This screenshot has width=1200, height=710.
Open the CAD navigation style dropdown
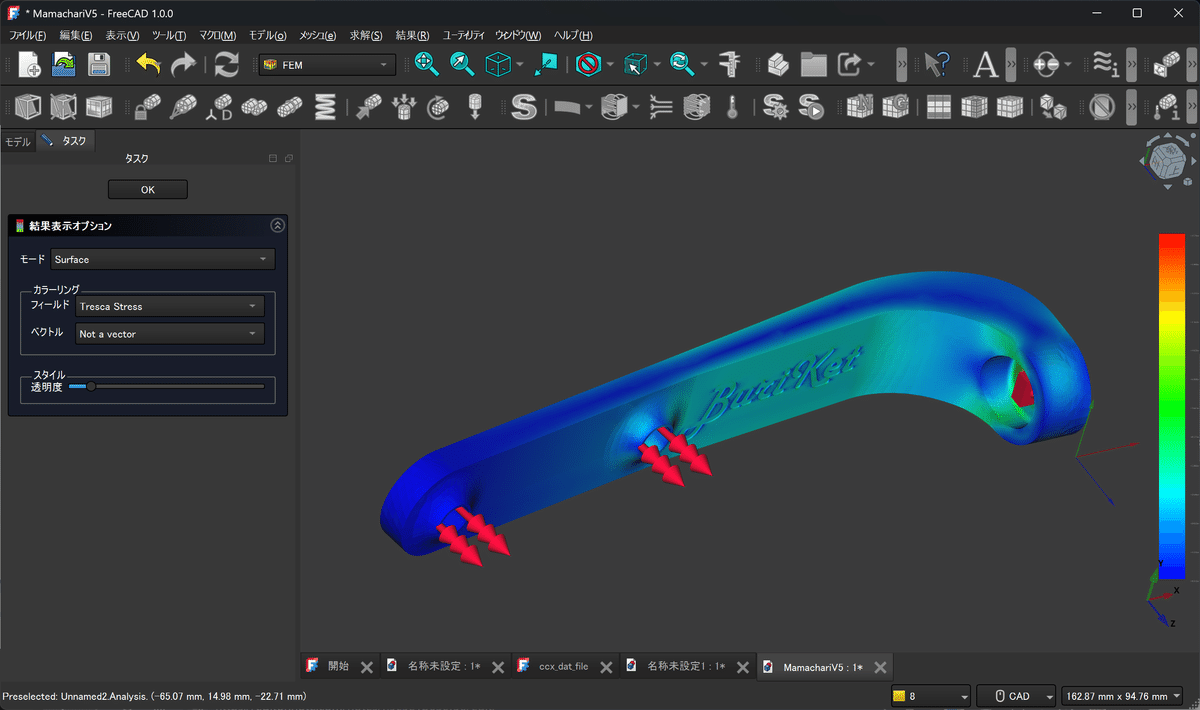[x=1016, y=696]
